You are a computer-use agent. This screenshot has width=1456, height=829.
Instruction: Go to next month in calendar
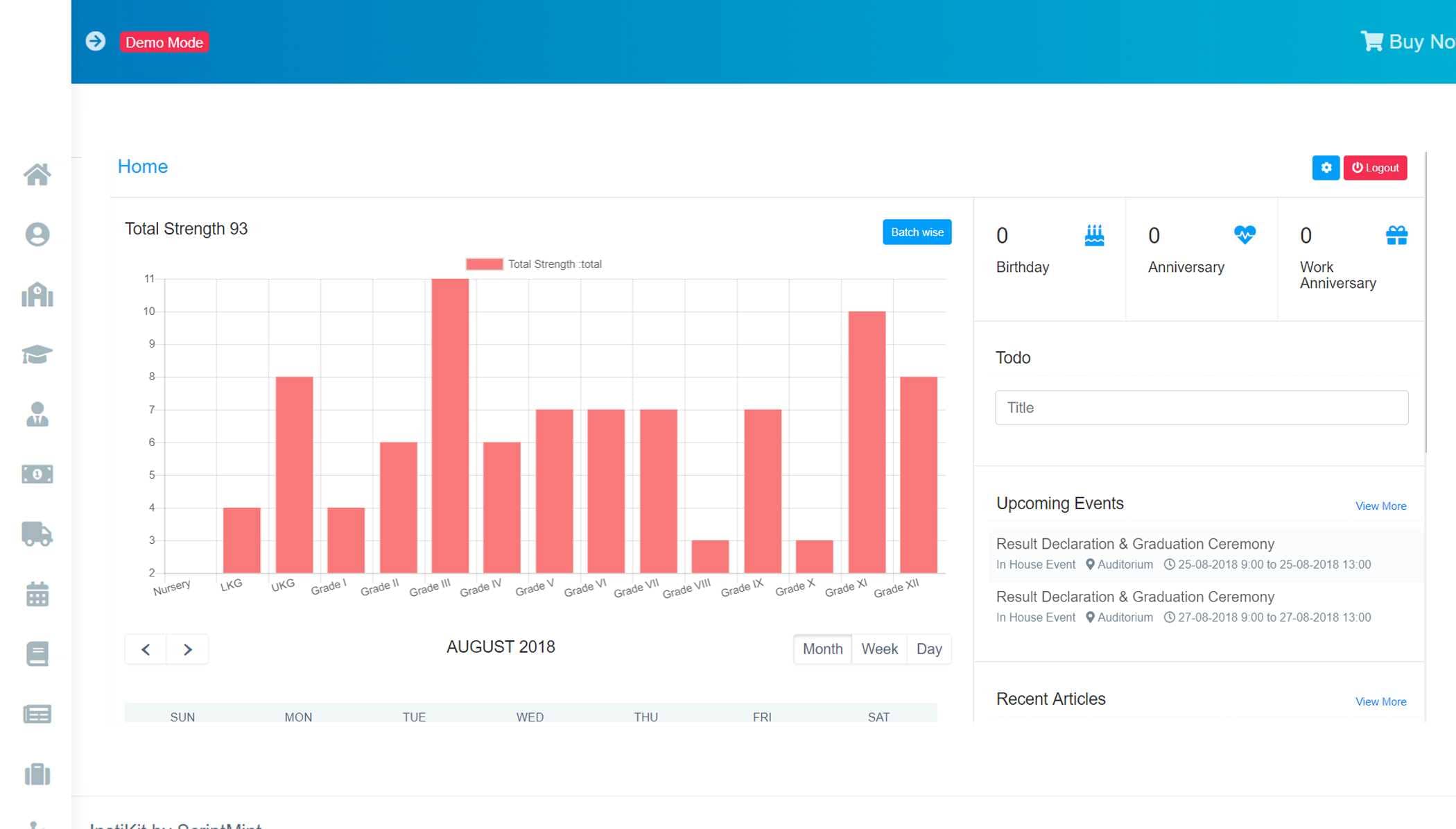coord(187,649)
